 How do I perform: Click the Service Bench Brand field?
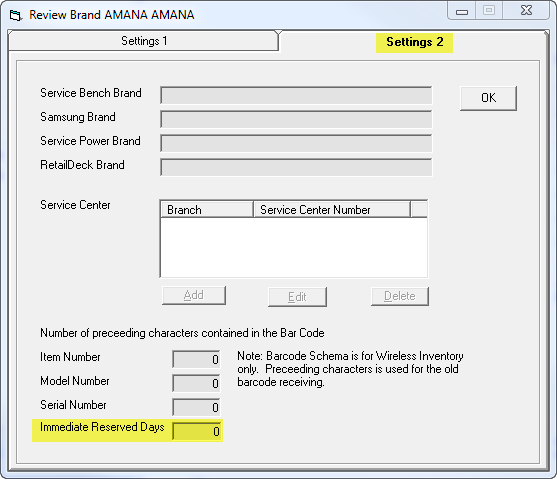[x=296, y=95]
